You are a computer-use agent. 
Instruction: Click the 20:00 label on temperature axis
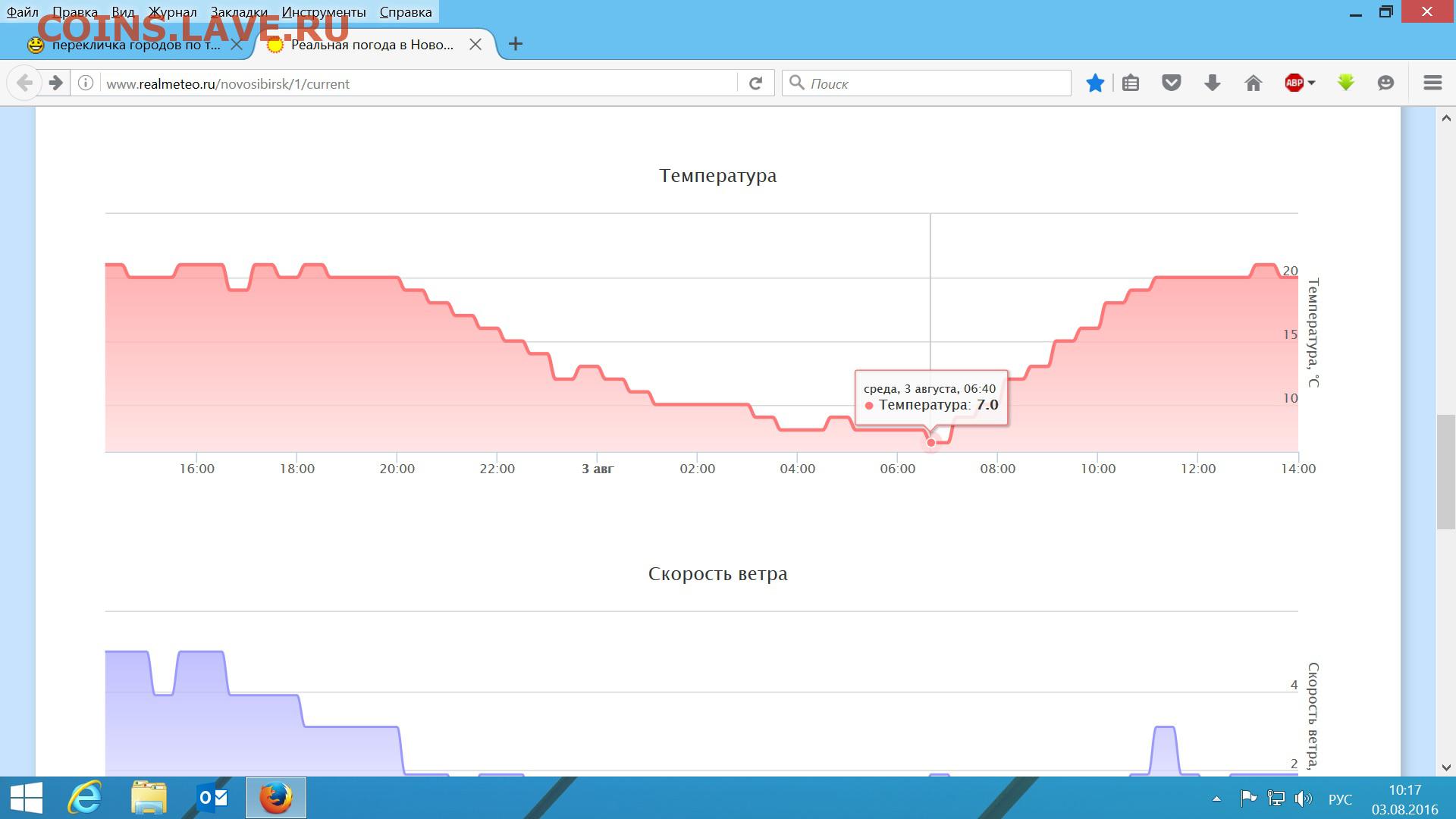pos(397,469)
